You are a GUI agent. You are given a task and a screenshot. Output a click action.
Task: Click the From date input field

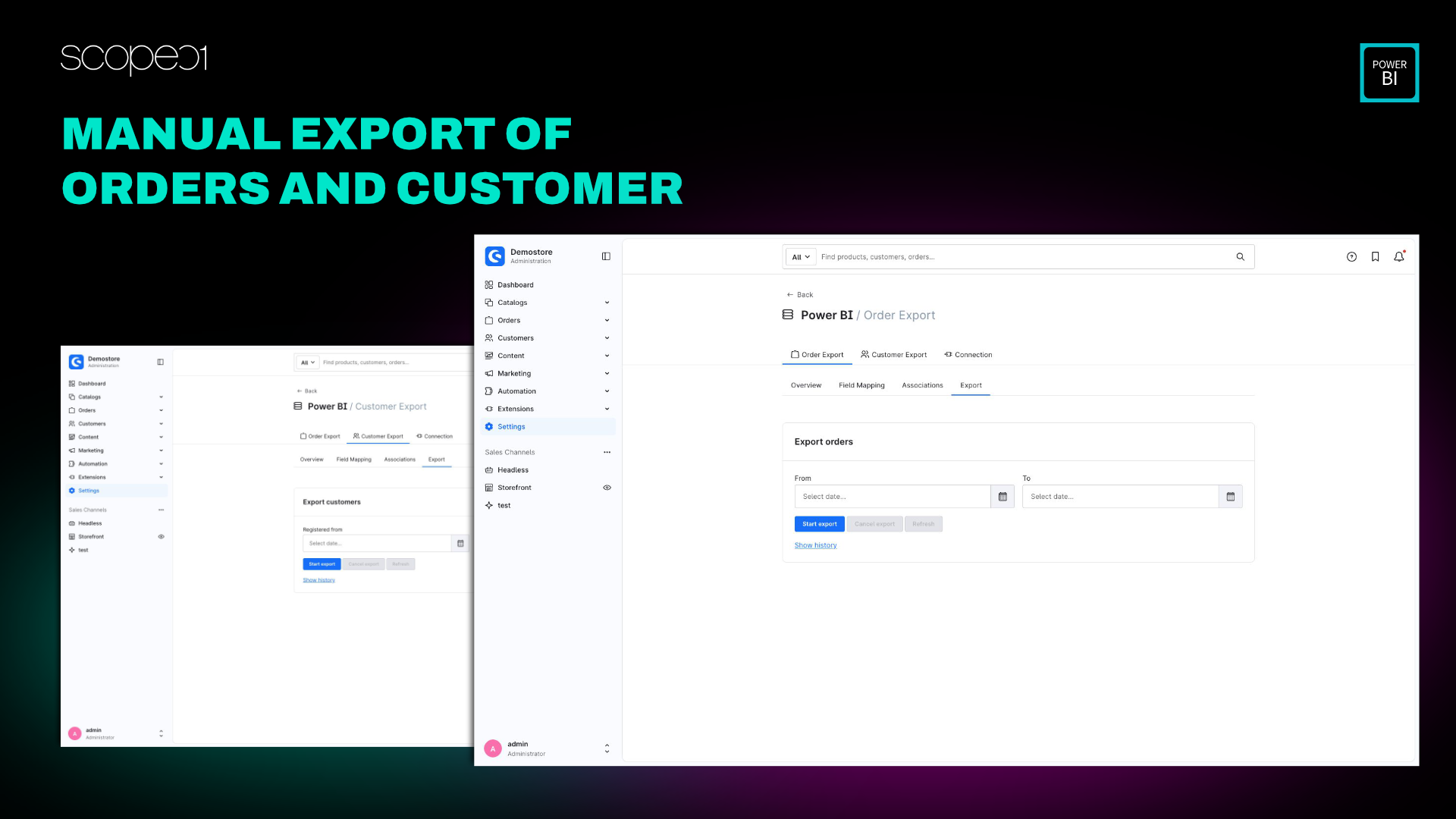click(892, 497)
